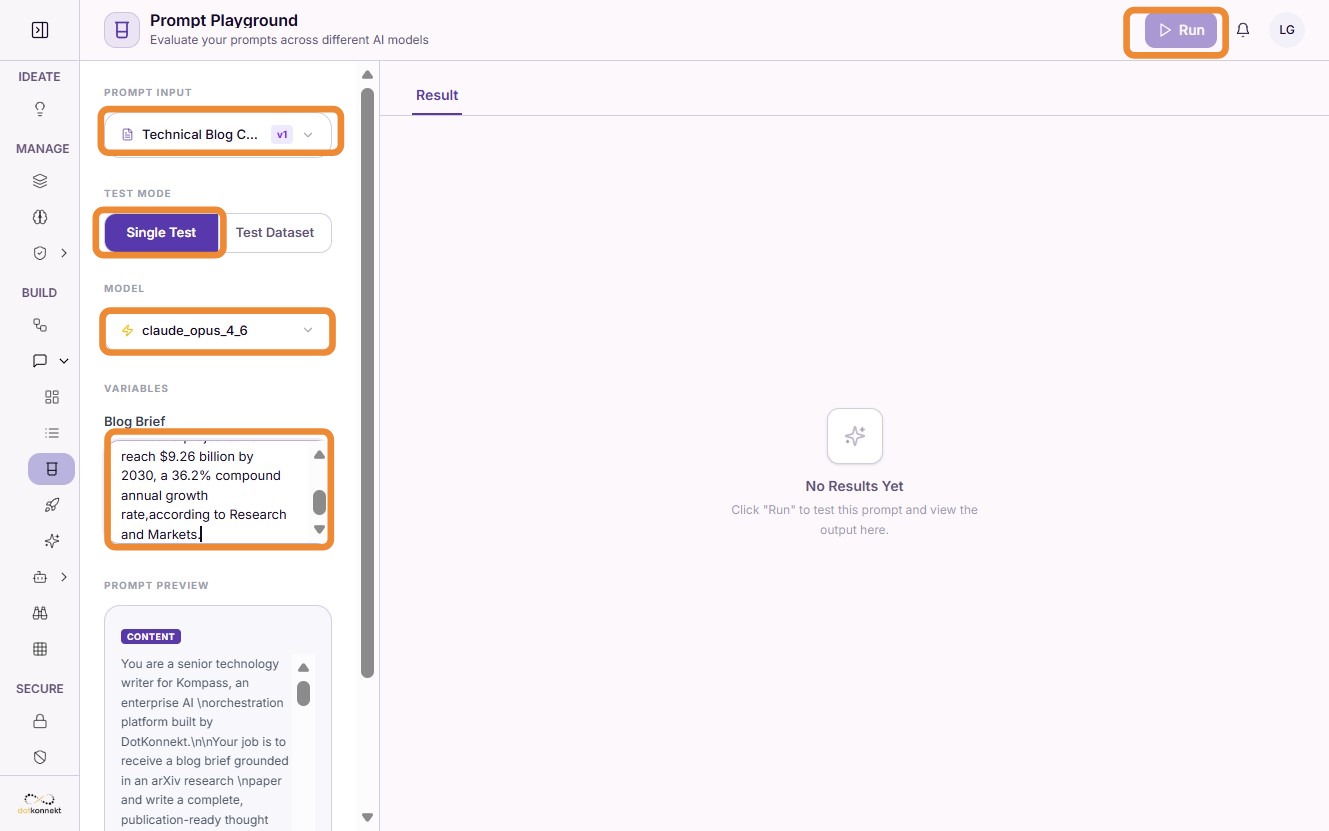Open the LG user avatar menu
The width and height of the screenshot is (1329, 831).
pyautogui.click(x=1287, y=30)
